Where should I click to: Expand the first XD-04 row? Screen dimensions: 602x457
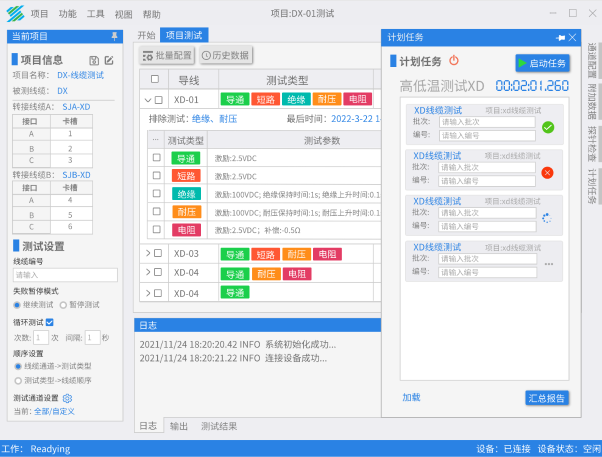click(148, 272)
